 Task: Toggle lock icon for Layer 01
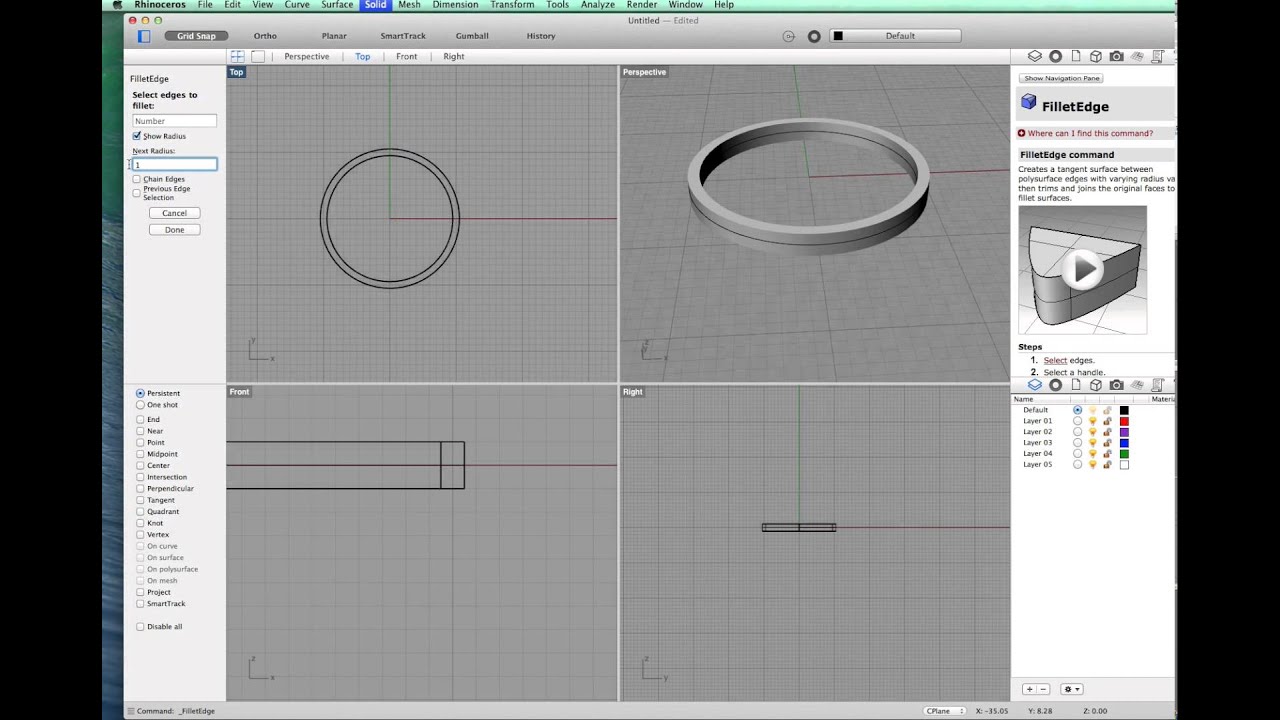click(1107, 421)
